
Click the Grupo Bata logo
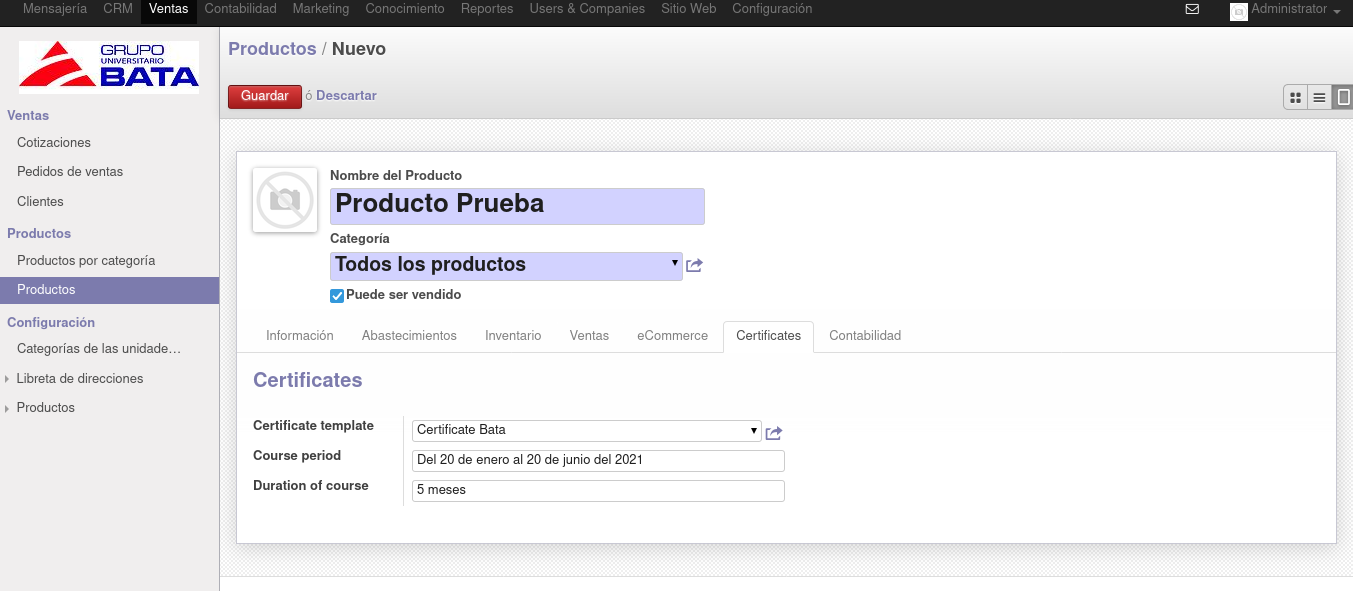click(109, 65)
